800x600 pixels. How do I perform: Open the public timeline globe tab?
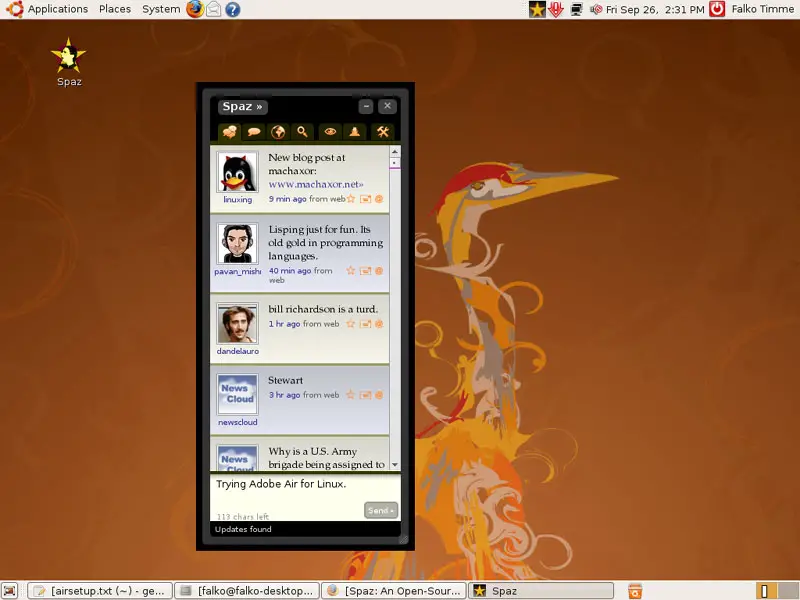point(278,132)
